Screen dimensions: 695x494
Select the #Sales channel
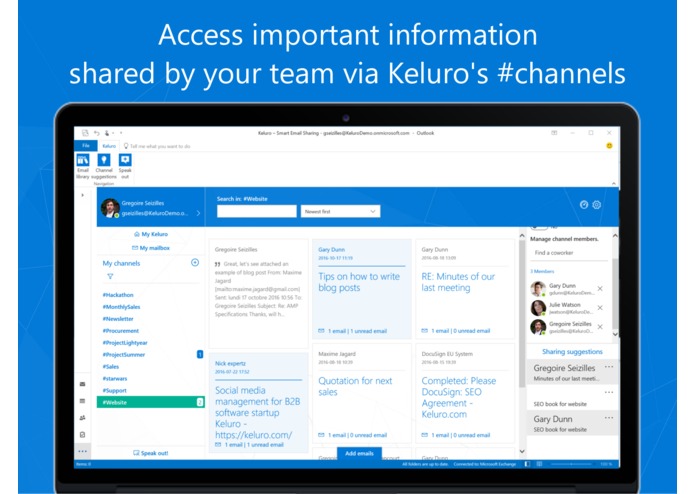pyautogui.click(x=111, y=366)
